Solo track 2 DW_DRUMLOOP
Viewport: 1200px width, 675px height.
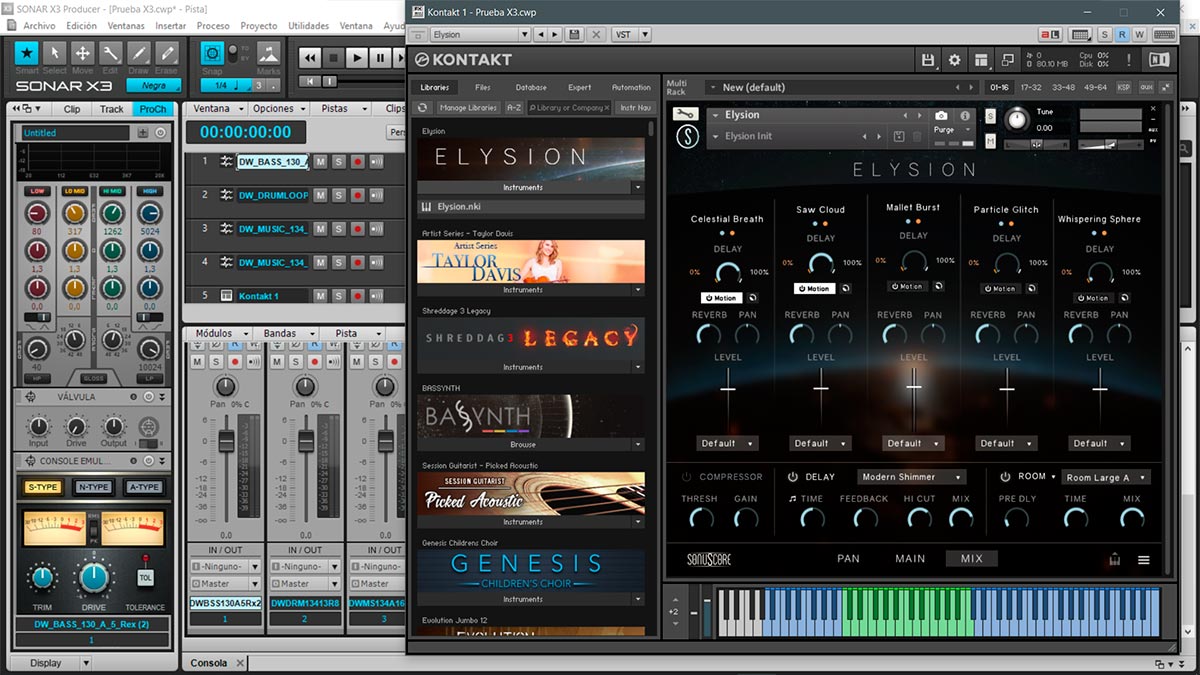(x=338, y=195)
